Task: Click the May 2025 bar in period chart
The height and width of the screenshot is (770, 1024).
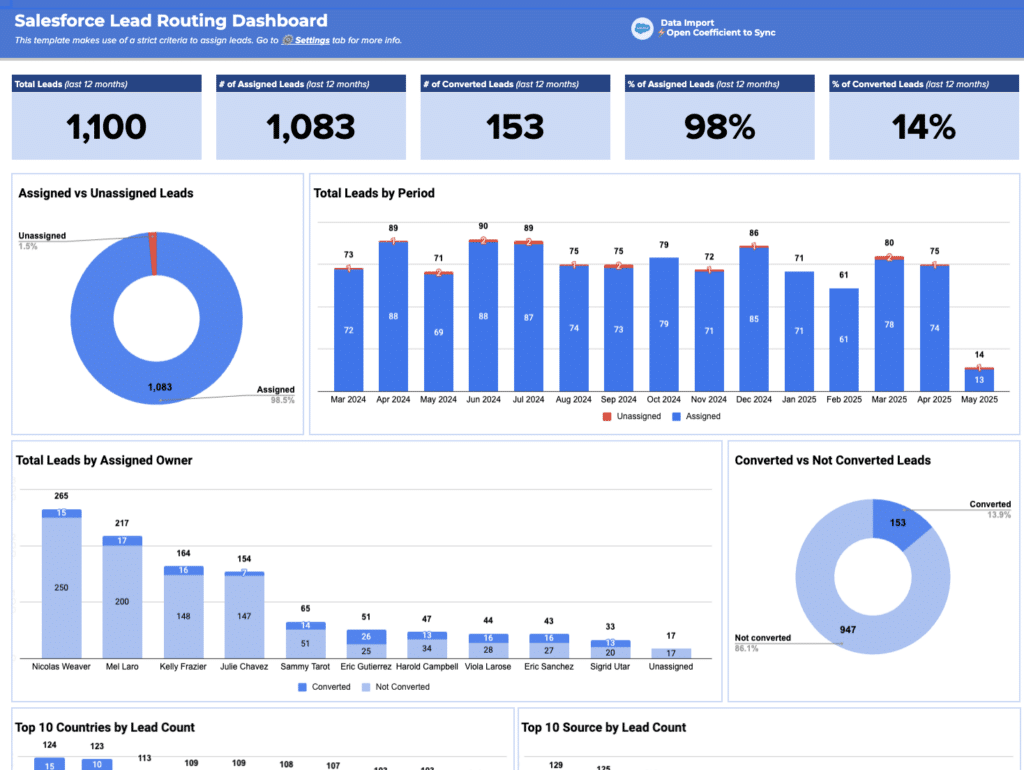Action: tap(979, 379)
